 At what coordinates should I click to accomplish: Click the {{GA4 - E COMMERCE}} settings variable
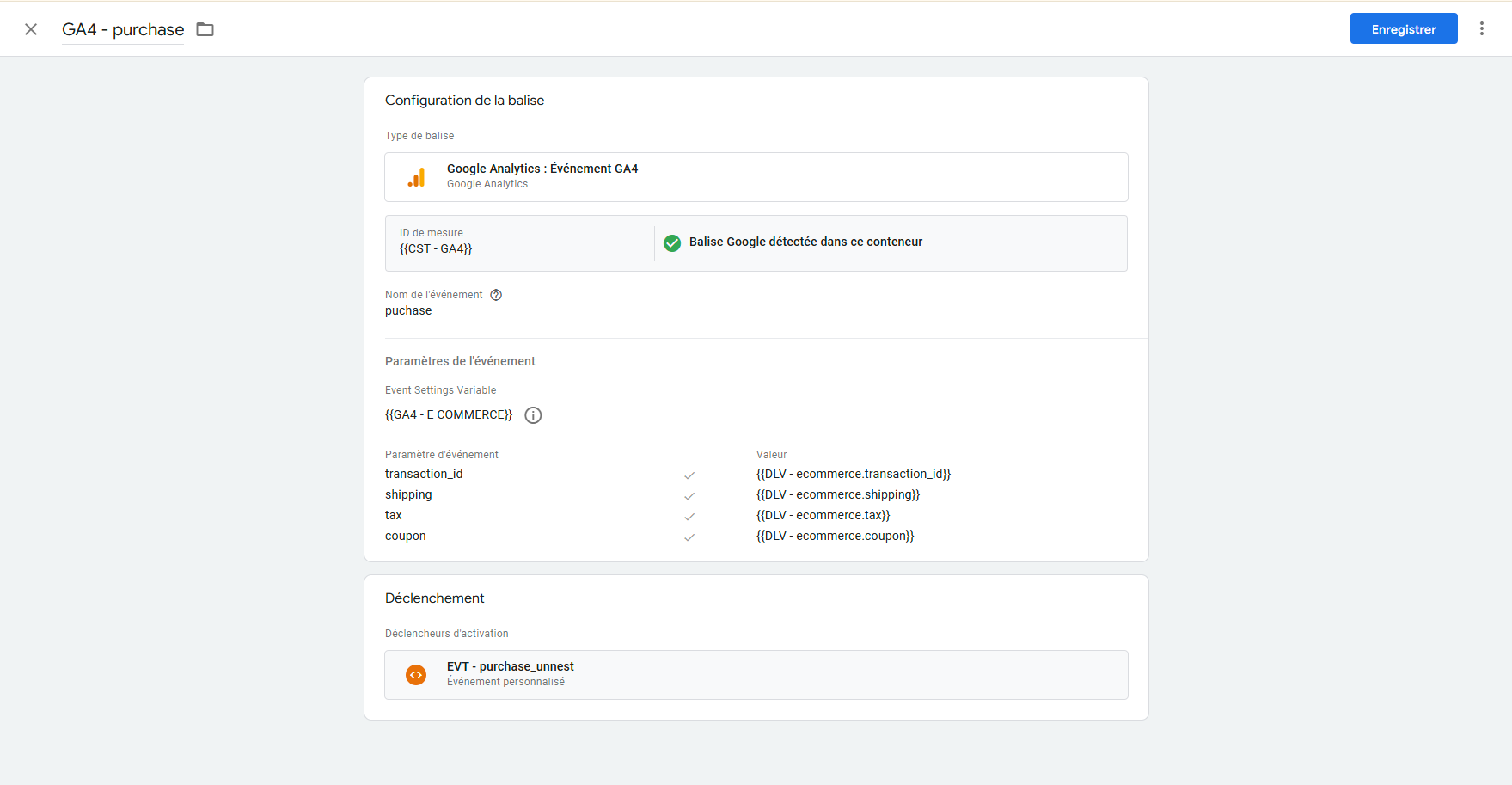tap(449, 414)
